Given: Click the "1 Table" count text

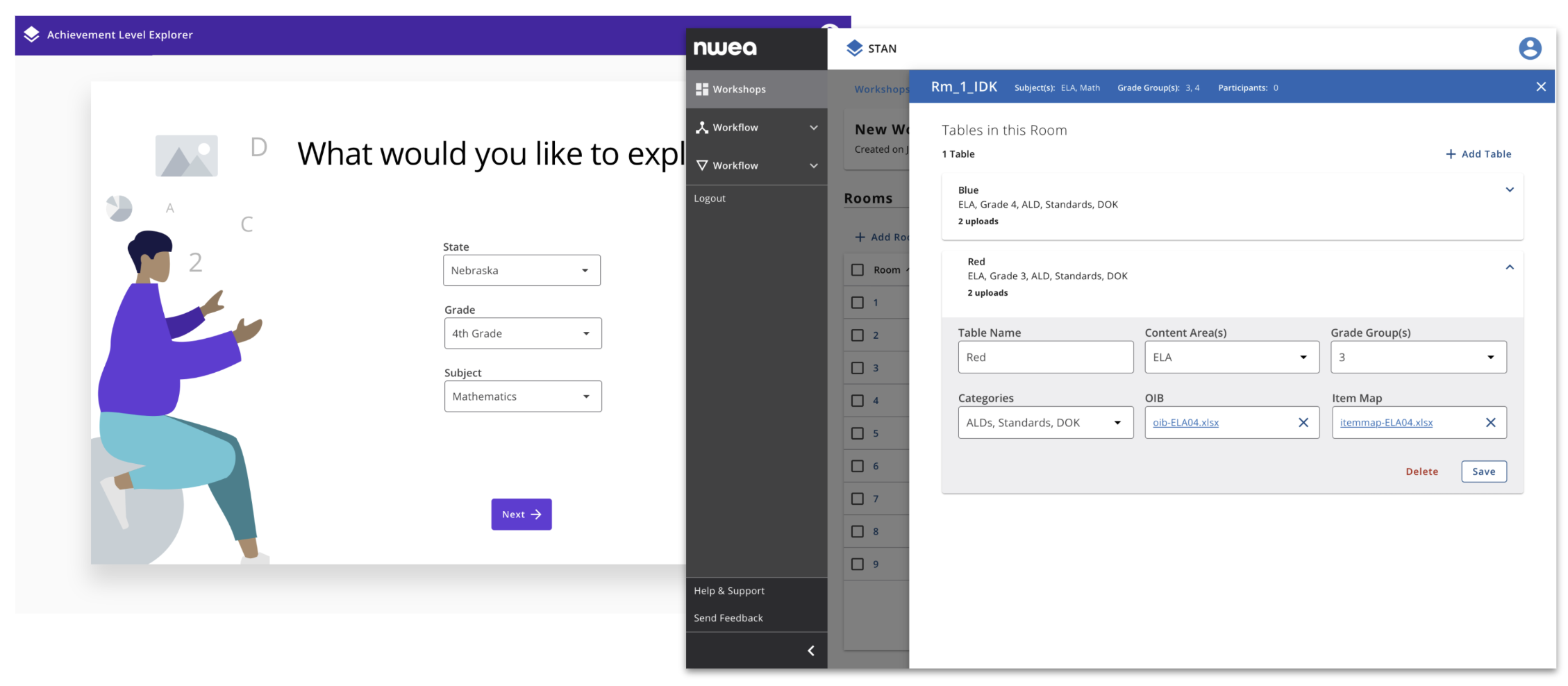Looking at the screenshot, I should (x=958, y=154).
